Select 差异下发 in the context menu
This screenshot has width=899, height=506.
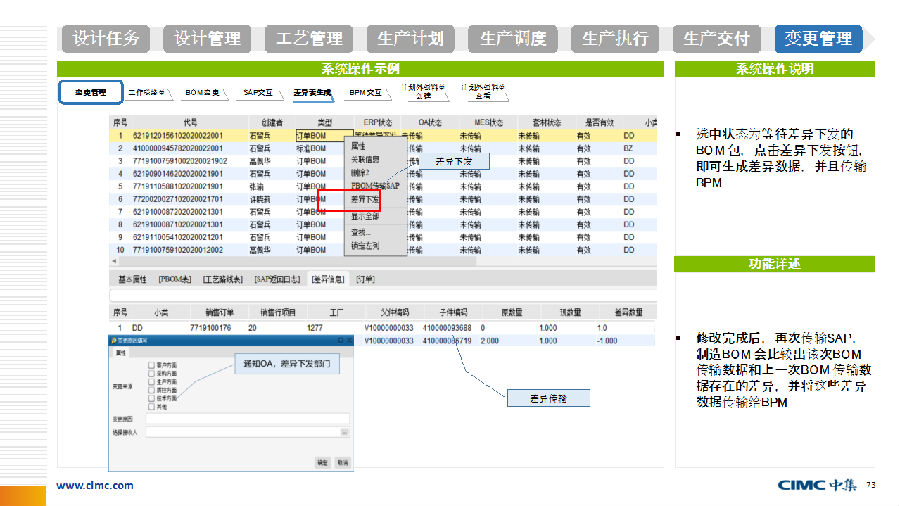(x=364, y=200)
